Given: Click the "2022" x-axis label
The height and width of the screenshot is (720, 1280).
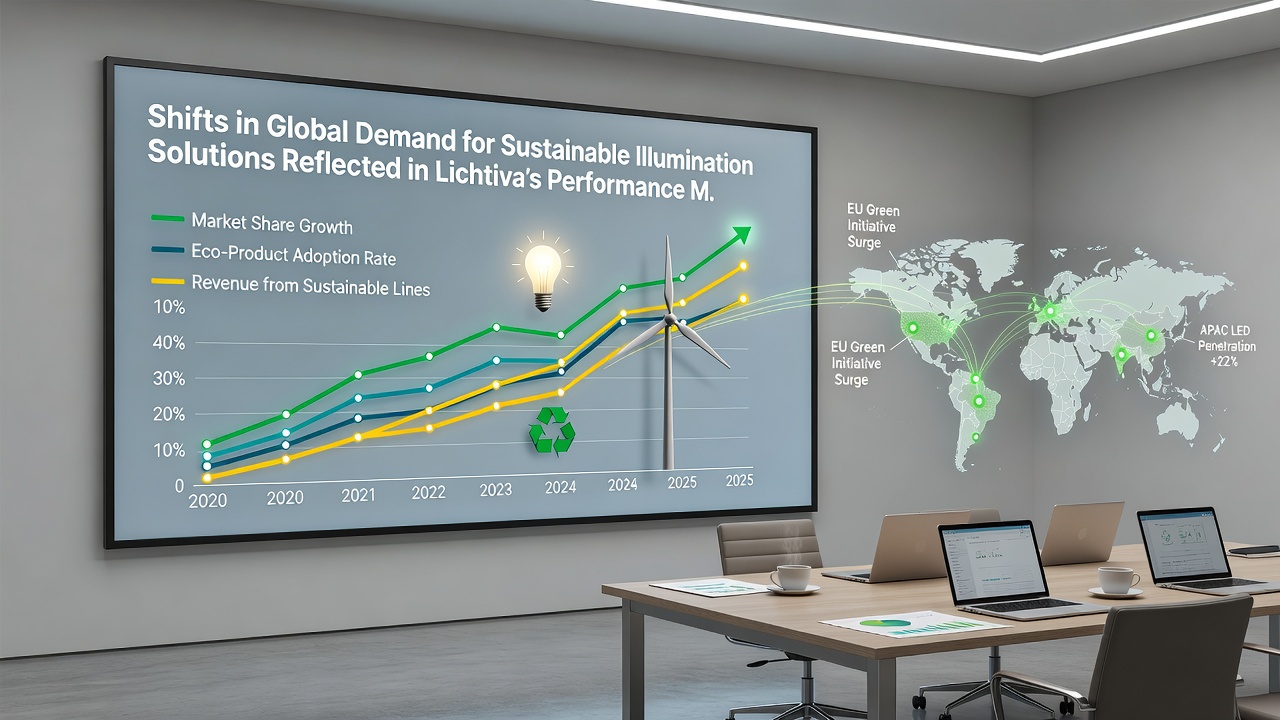Looking at the screenshot, I should (428, 492).
